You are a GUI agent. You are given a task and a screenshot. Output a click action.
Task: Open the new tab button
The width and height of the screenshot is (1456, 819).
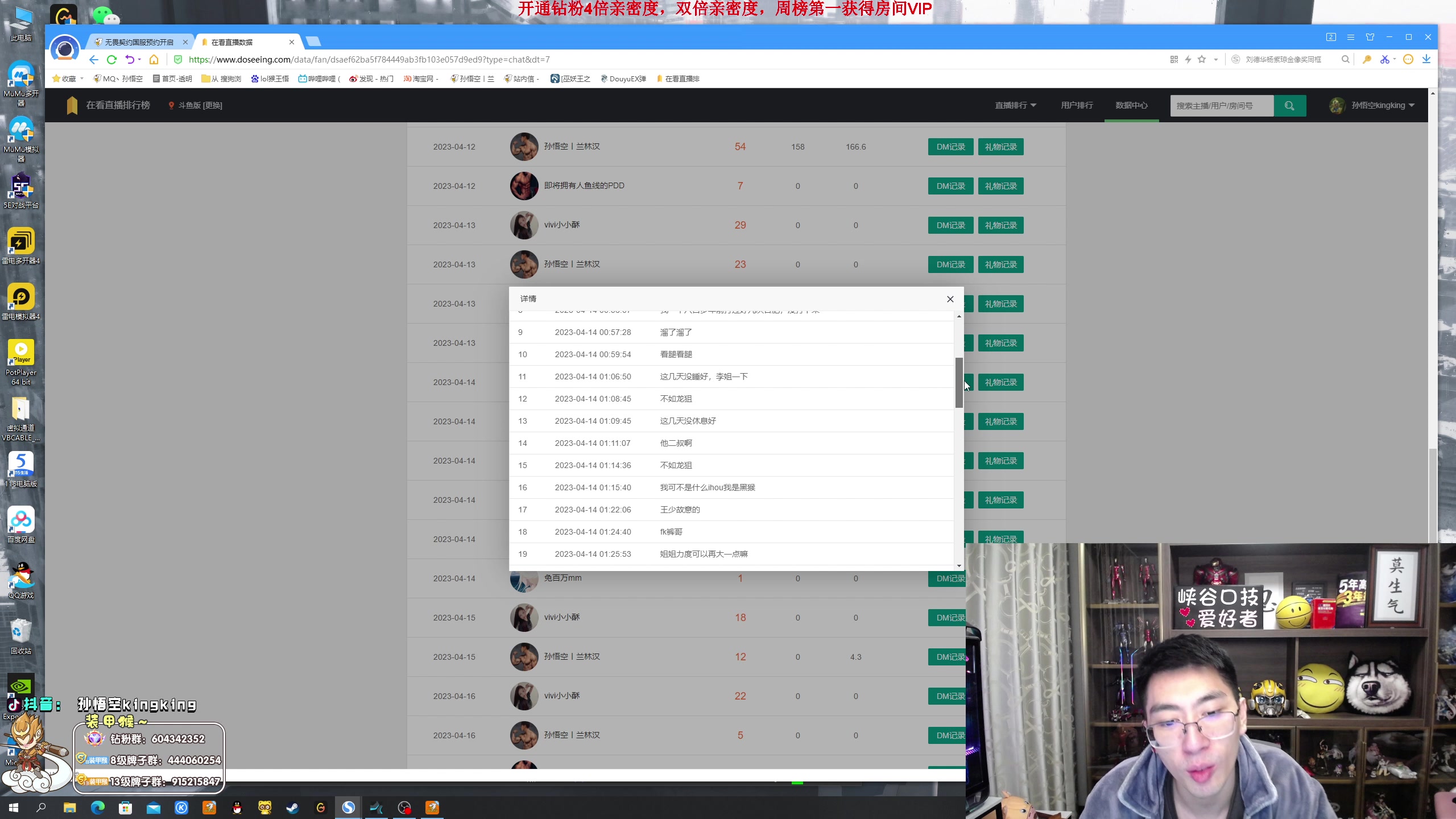(x=313, y=42)
